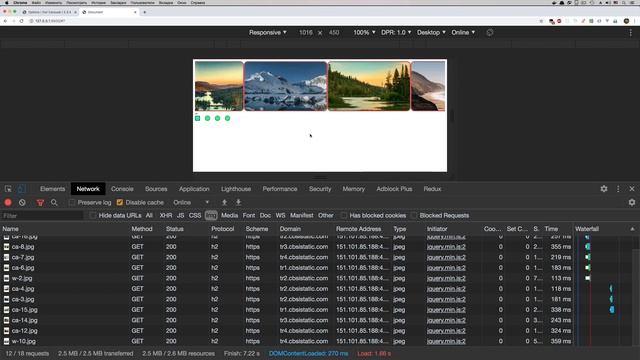Switch to the Performance tab
Viewport: 640px width, 360px height.
tap(280, 189)
